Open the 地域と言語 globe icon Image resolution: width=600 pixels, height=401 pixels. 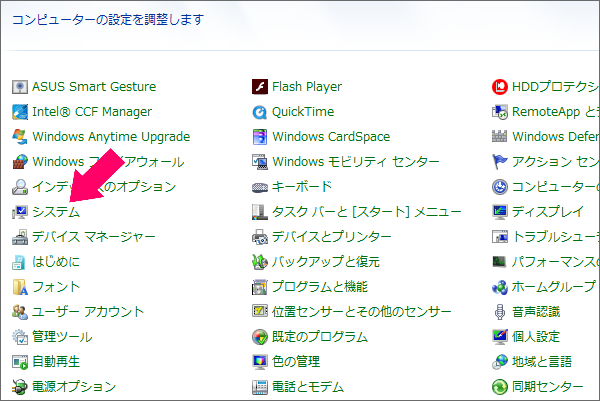pos(500,362)
